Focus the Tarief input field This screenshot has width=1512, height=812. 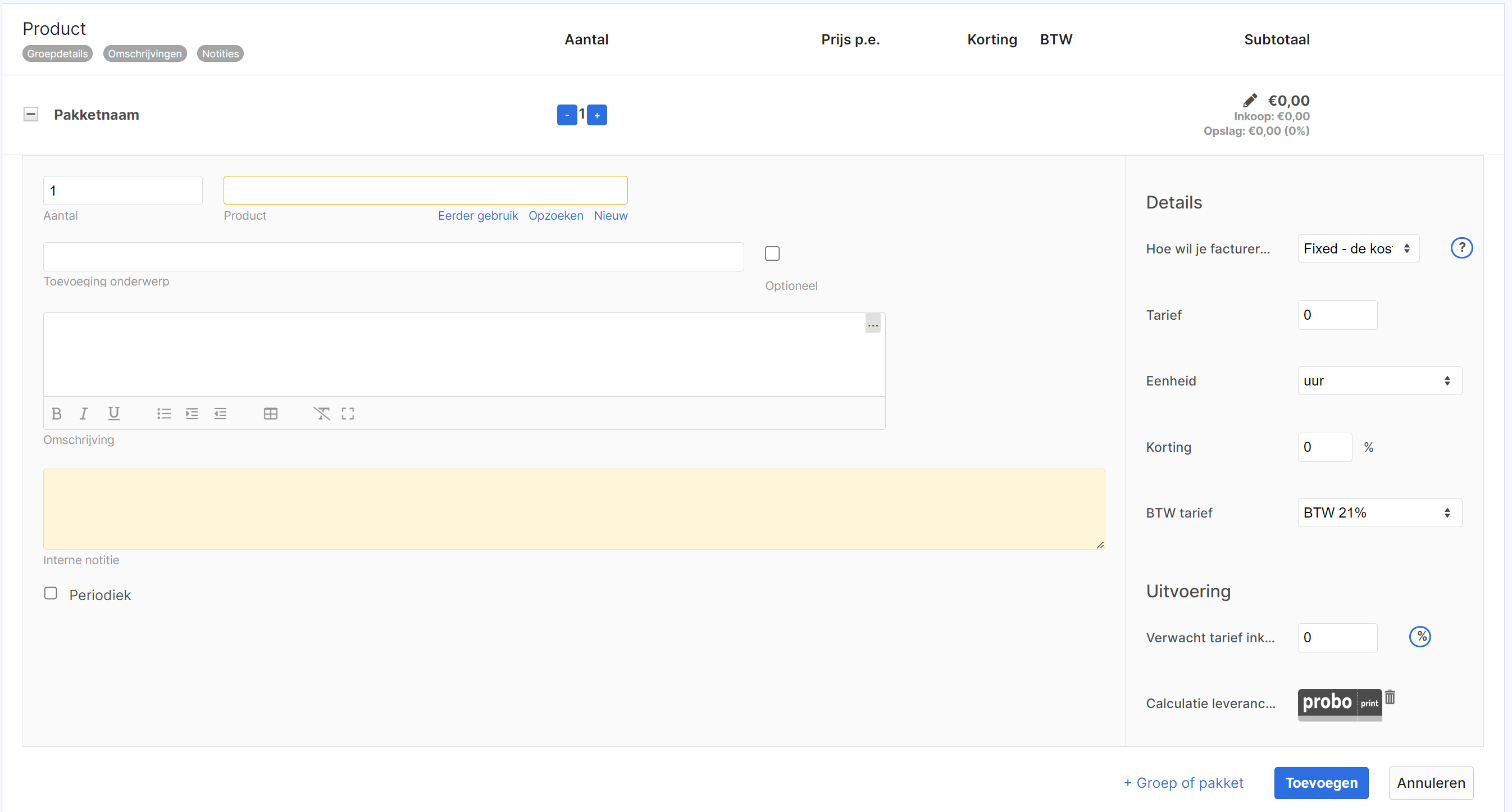(x=1338, y=315)
